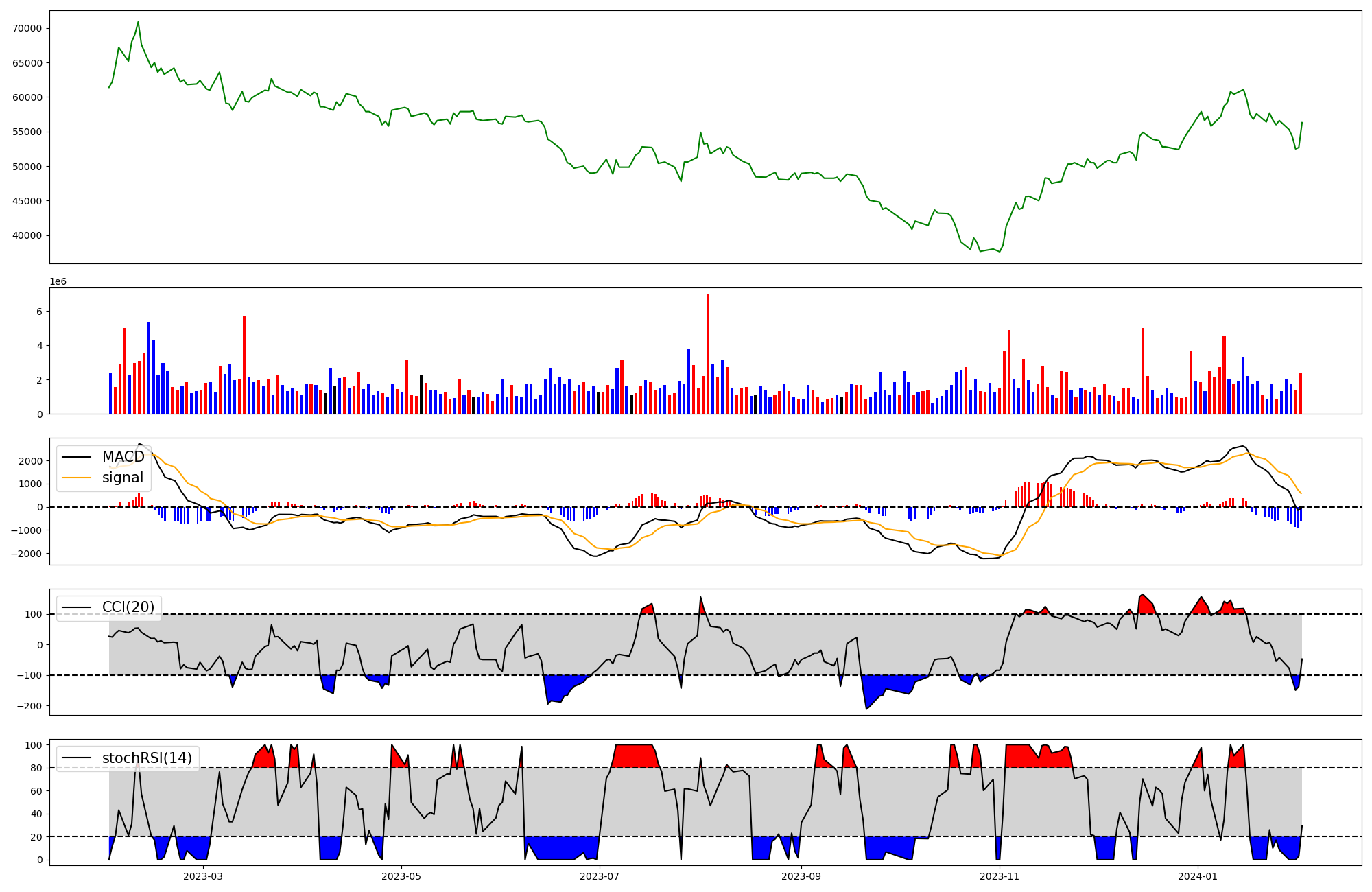Click the 40000 price axis tick label
1372x892 pixels.
click(27, 235)
